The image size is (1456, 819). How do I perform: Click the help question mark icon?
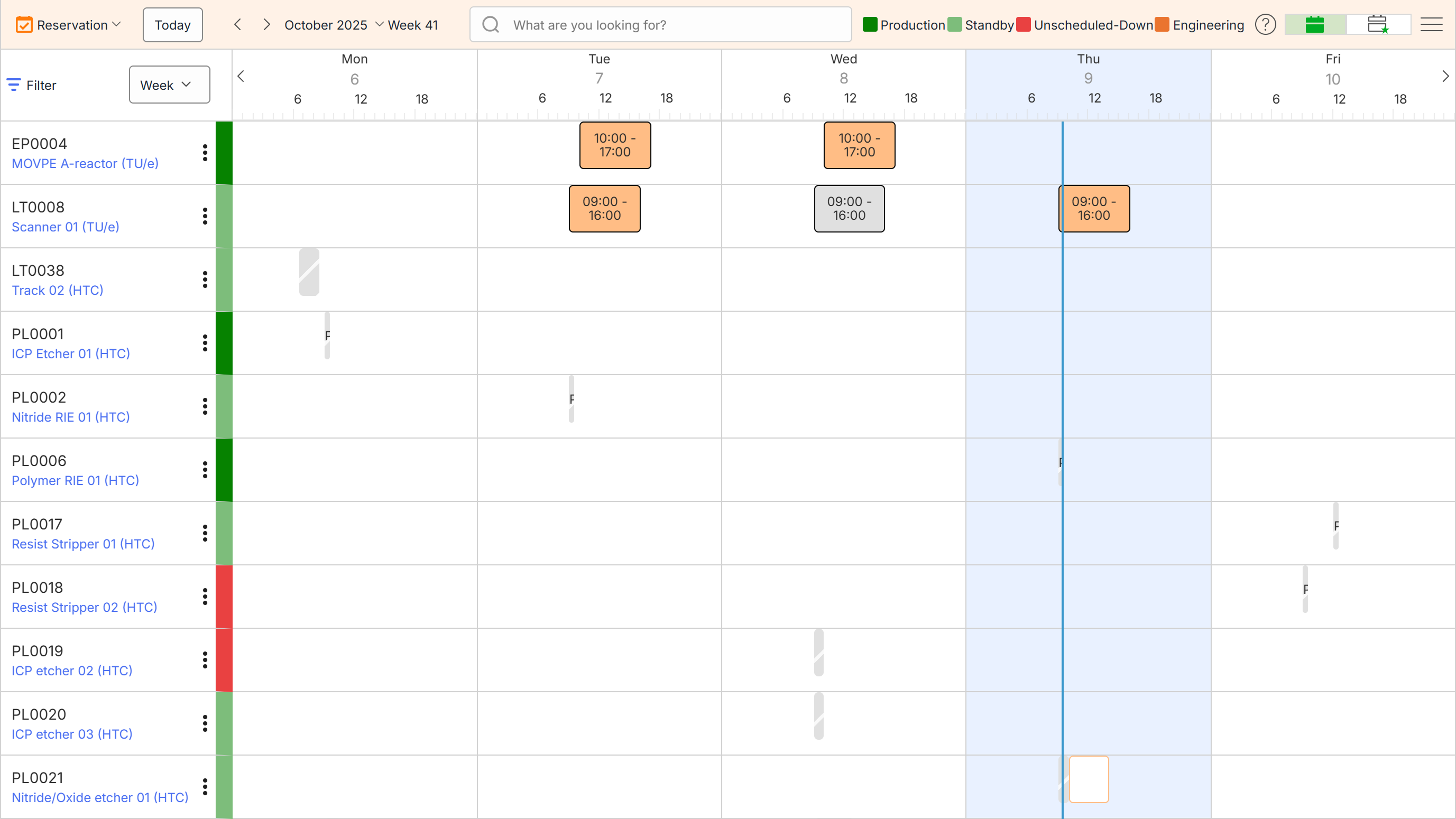pyautogui.click(x=1265, y=25)
